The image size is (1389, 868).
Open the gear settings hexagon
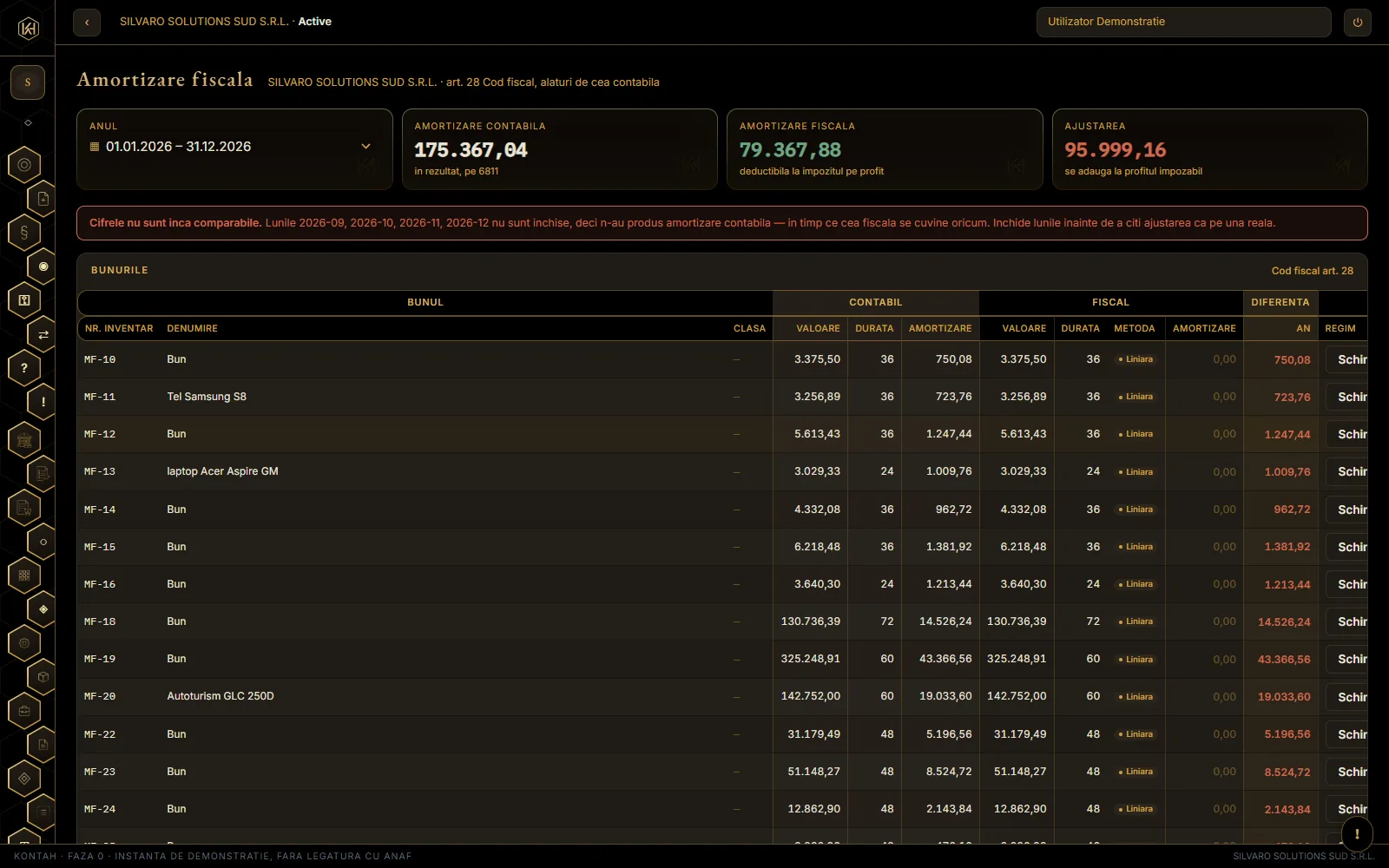pos(24,643)
